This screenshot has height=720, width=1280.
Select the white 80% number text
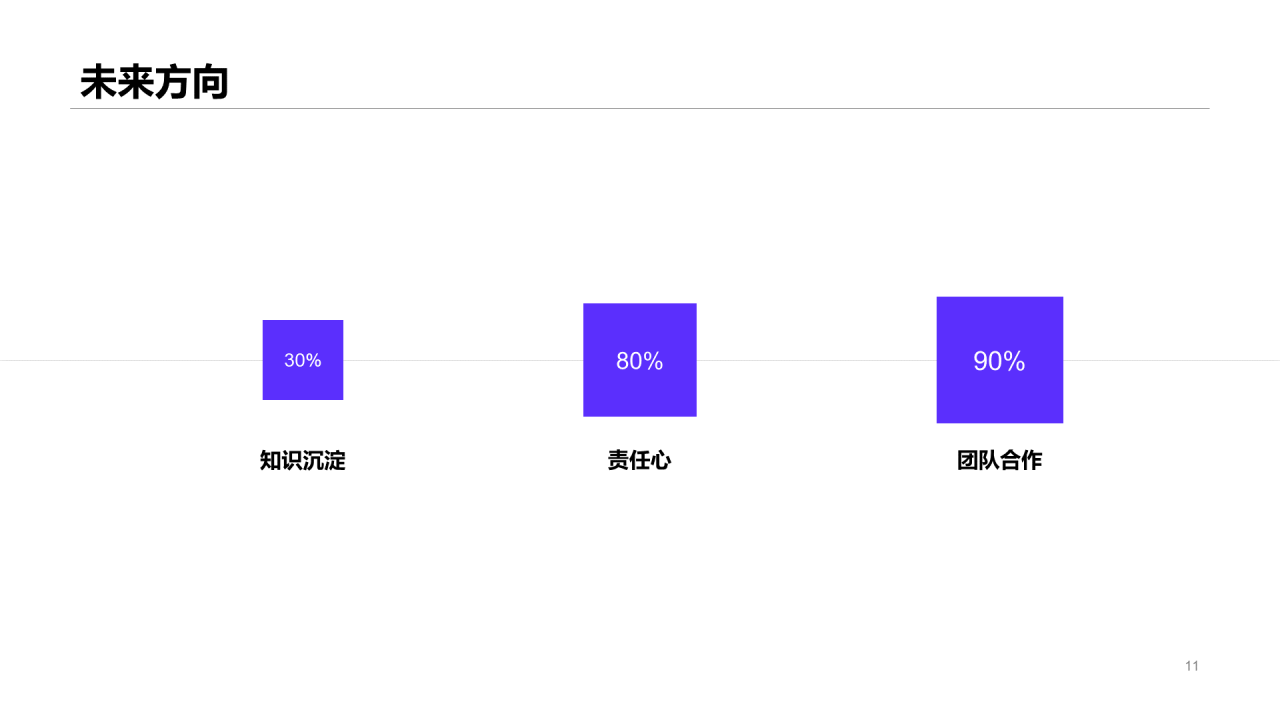coord(640,361)
